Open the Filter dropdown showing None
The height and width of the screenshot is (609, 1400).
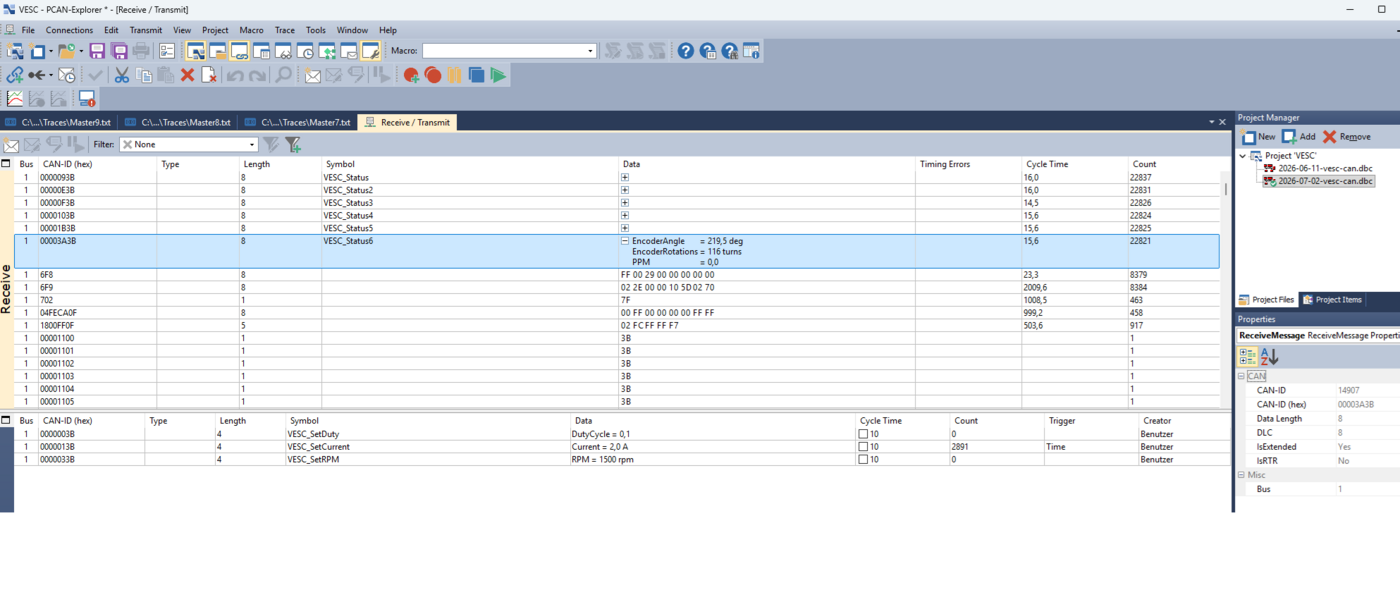(x=189, y=144)
